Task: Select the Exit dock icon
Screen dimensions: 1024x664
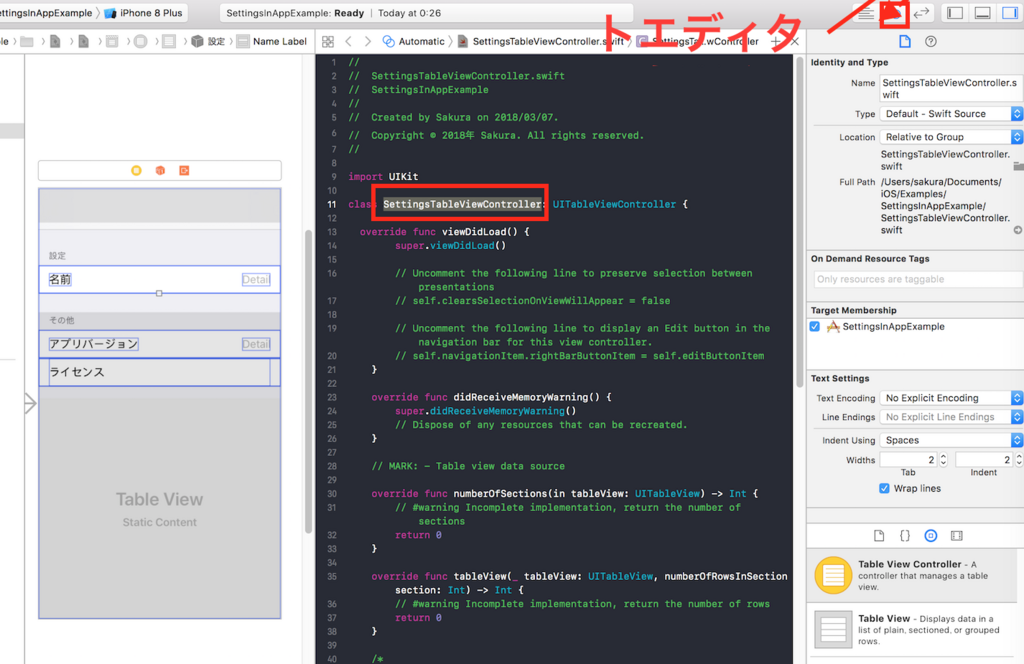Action: [184, 170]
